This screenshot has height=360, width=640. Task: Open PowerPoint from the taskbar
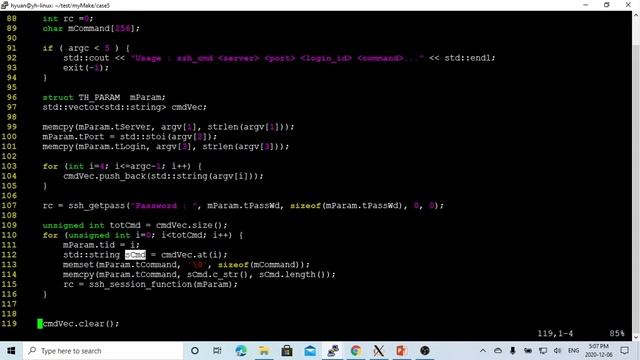402,351
